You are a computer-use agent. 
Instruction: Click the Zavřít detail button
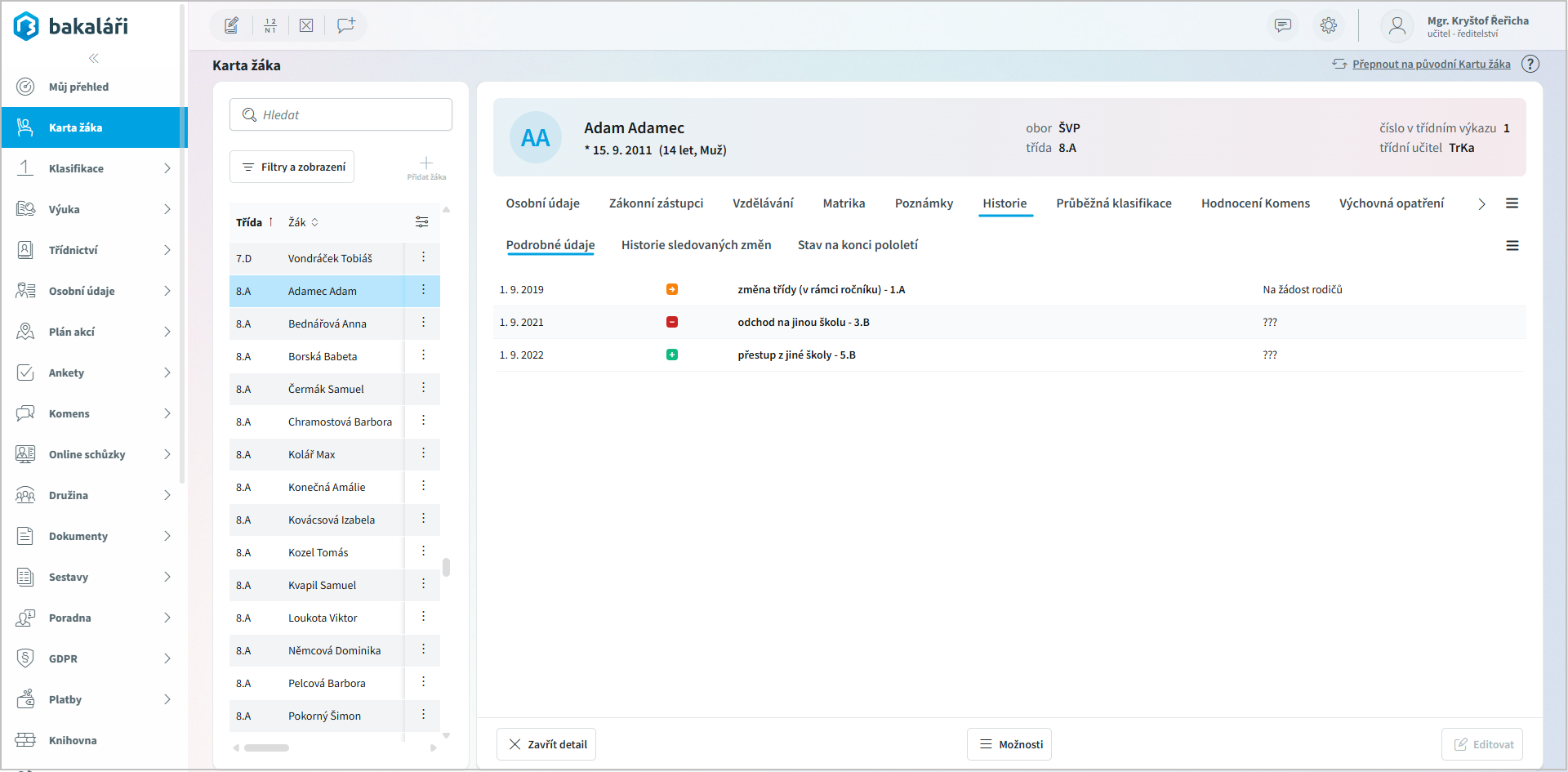(546, 744)
